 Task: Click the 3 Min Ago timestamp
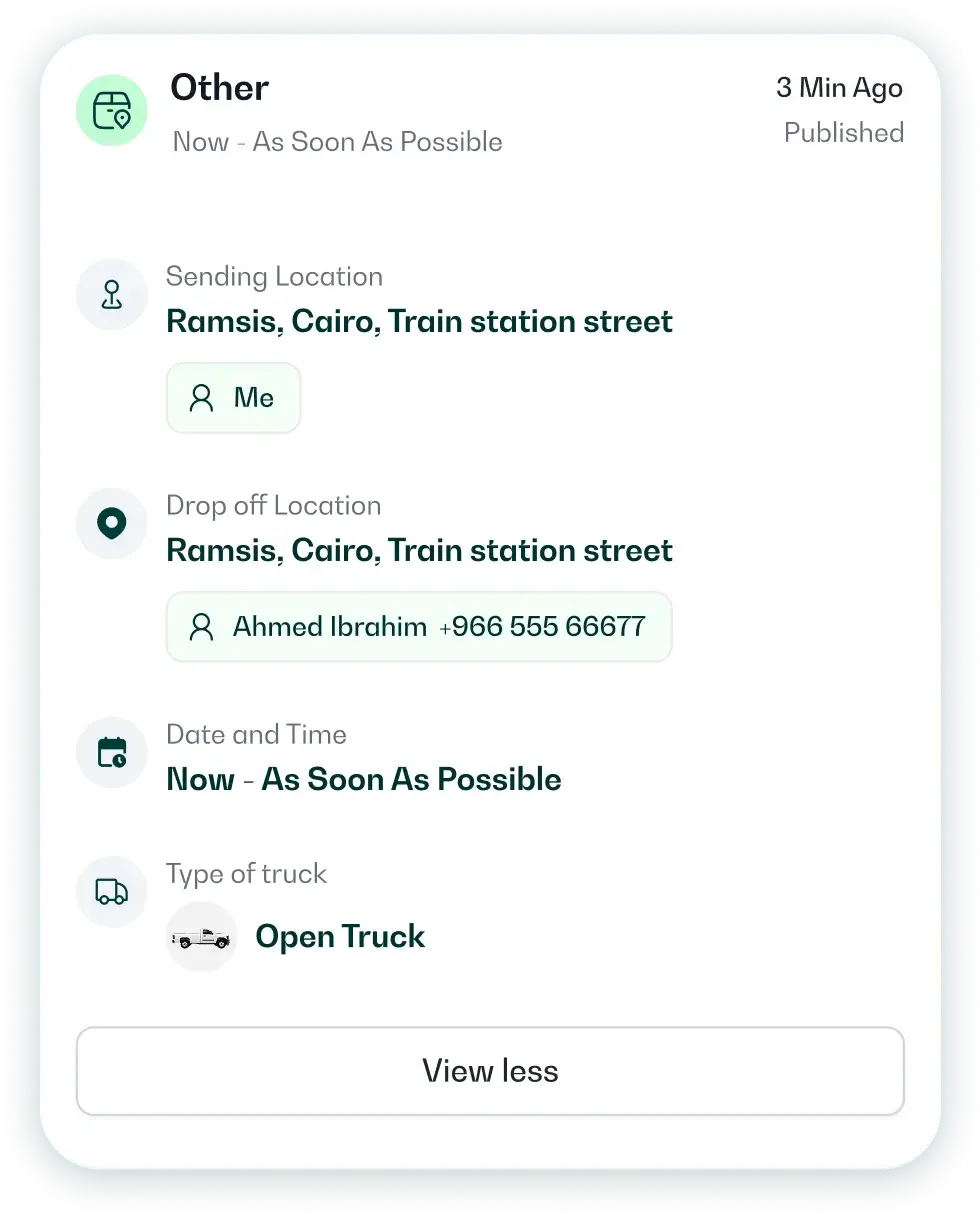pyautogui.click(x=839, y=88)
